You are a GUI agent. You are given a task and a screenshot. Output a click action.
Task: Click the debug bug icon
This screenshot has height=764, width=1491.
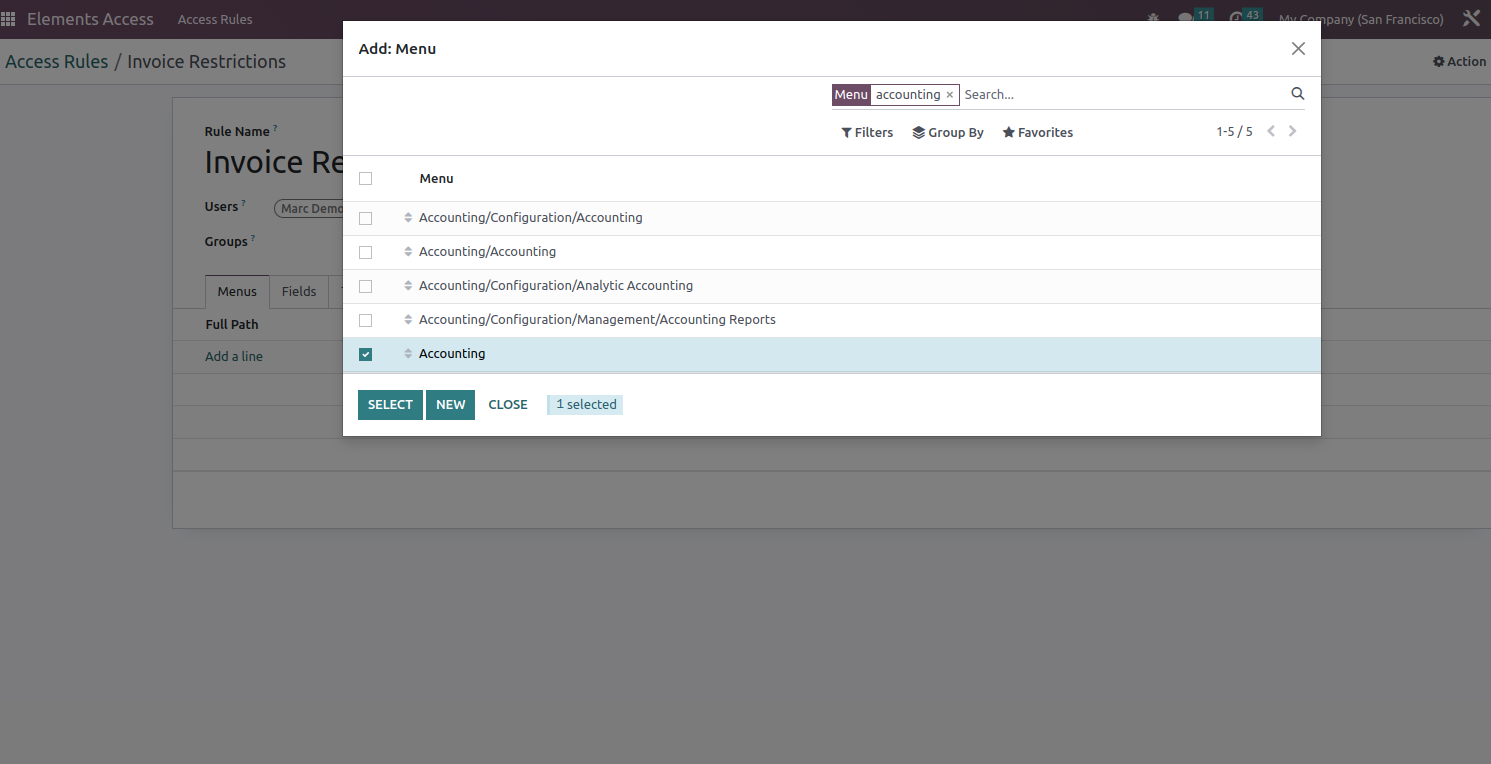point(1152,17)
